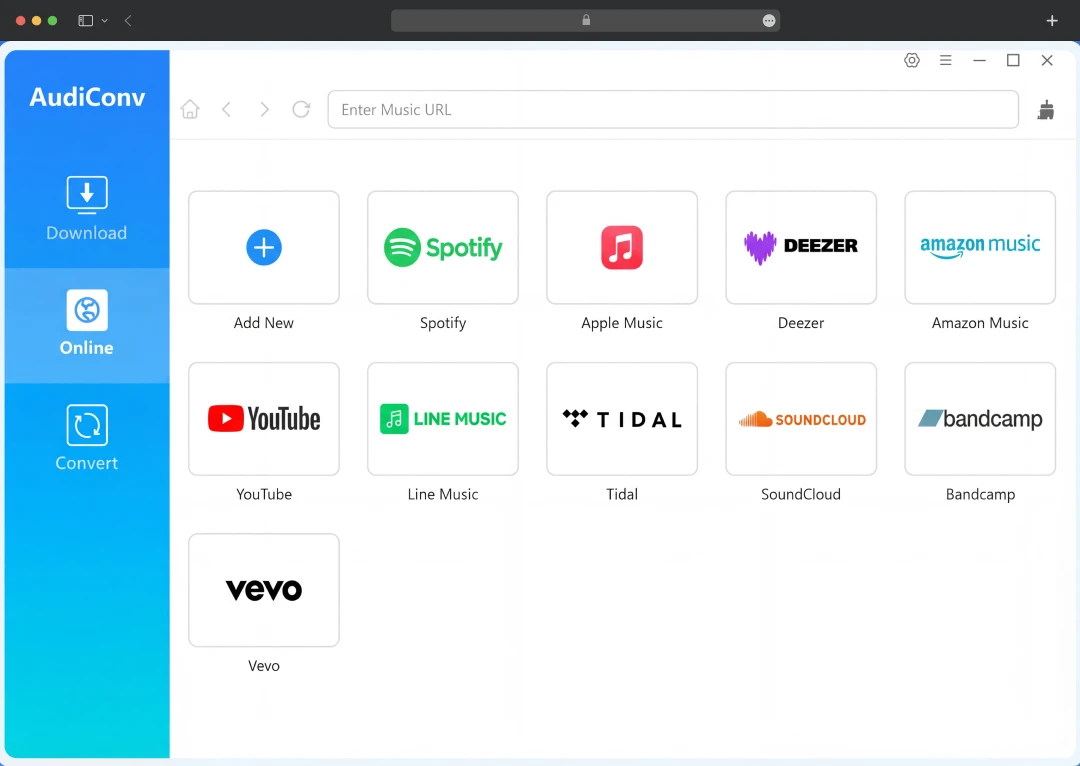The image size is (1080, 766).
Task: Click the Line Music label
Action: [443, 495]
